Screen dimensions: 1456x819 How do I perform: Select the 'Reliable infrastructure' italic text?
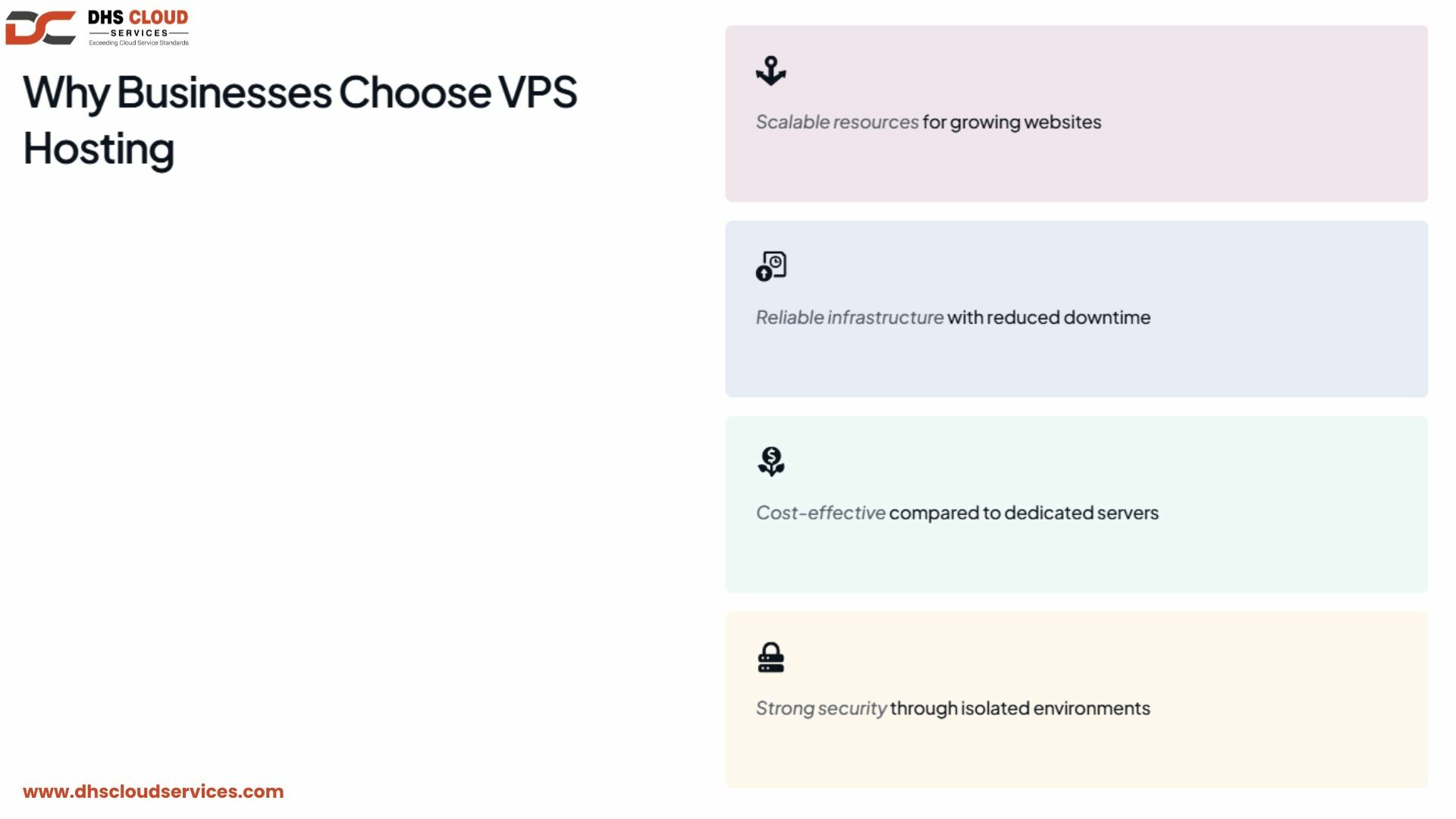click(x=849, y=318)
